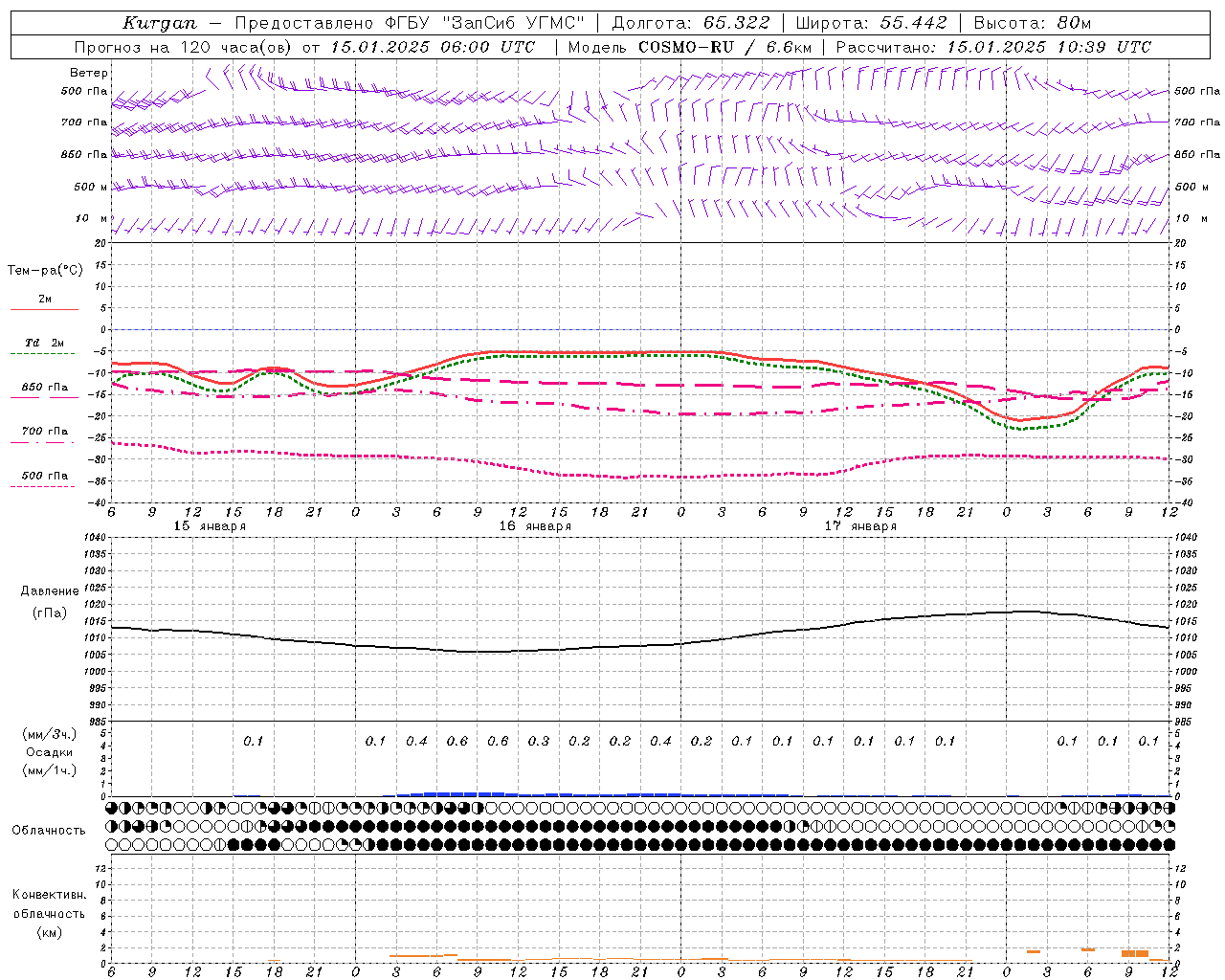1225x980 pixels.
Task: Click the dash-dot 700 гПа legend line sample
Action: (x=44, y=442)
